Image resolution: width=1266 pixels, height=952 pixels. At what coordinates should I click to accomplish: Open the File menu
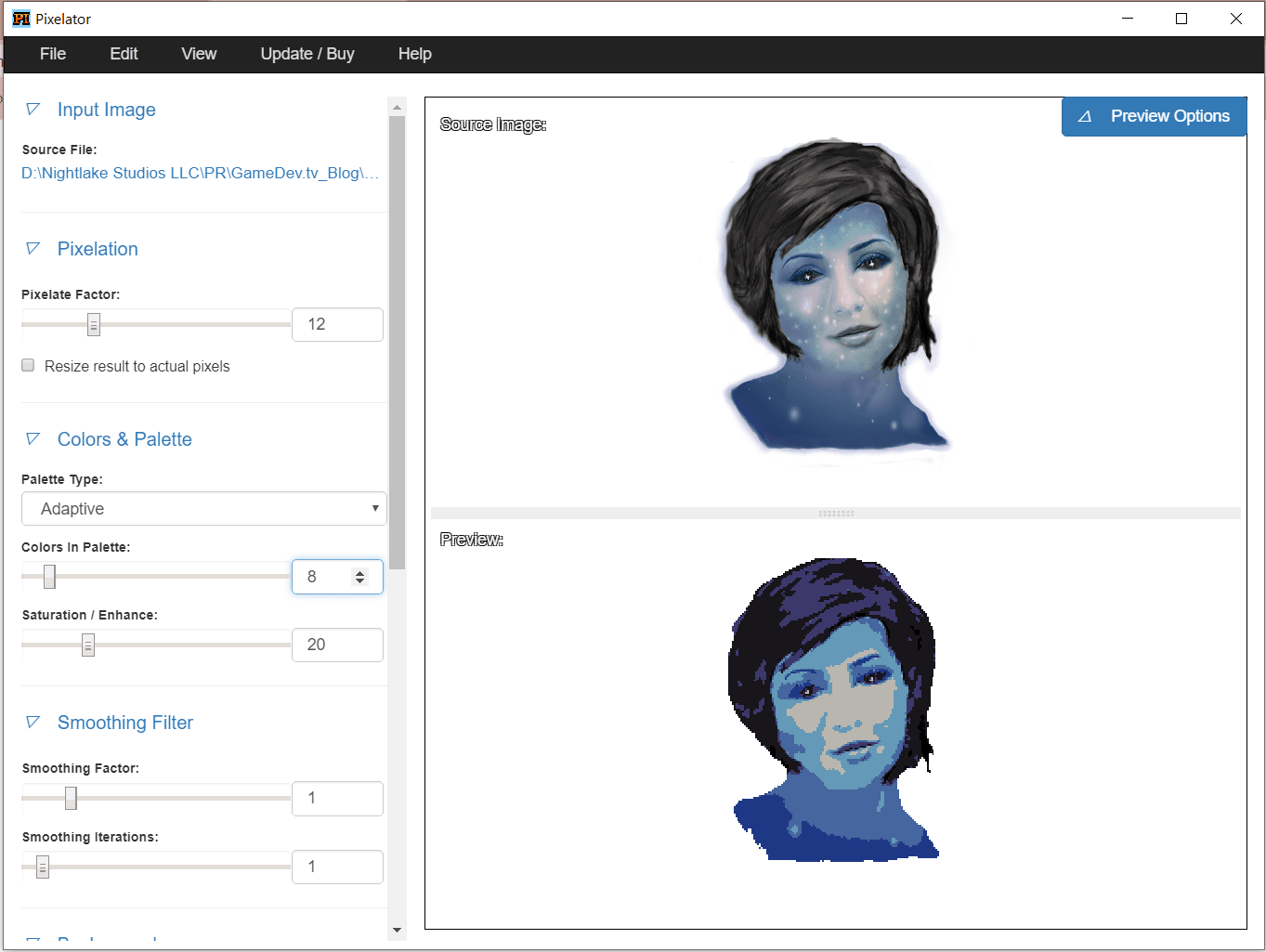[x=53, y=54]
